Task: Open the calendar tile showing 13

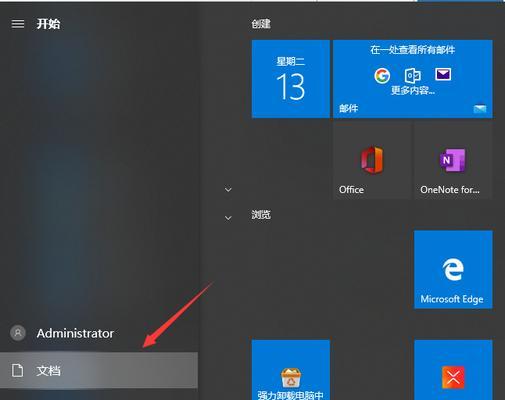Action: (x=291, y=79)
